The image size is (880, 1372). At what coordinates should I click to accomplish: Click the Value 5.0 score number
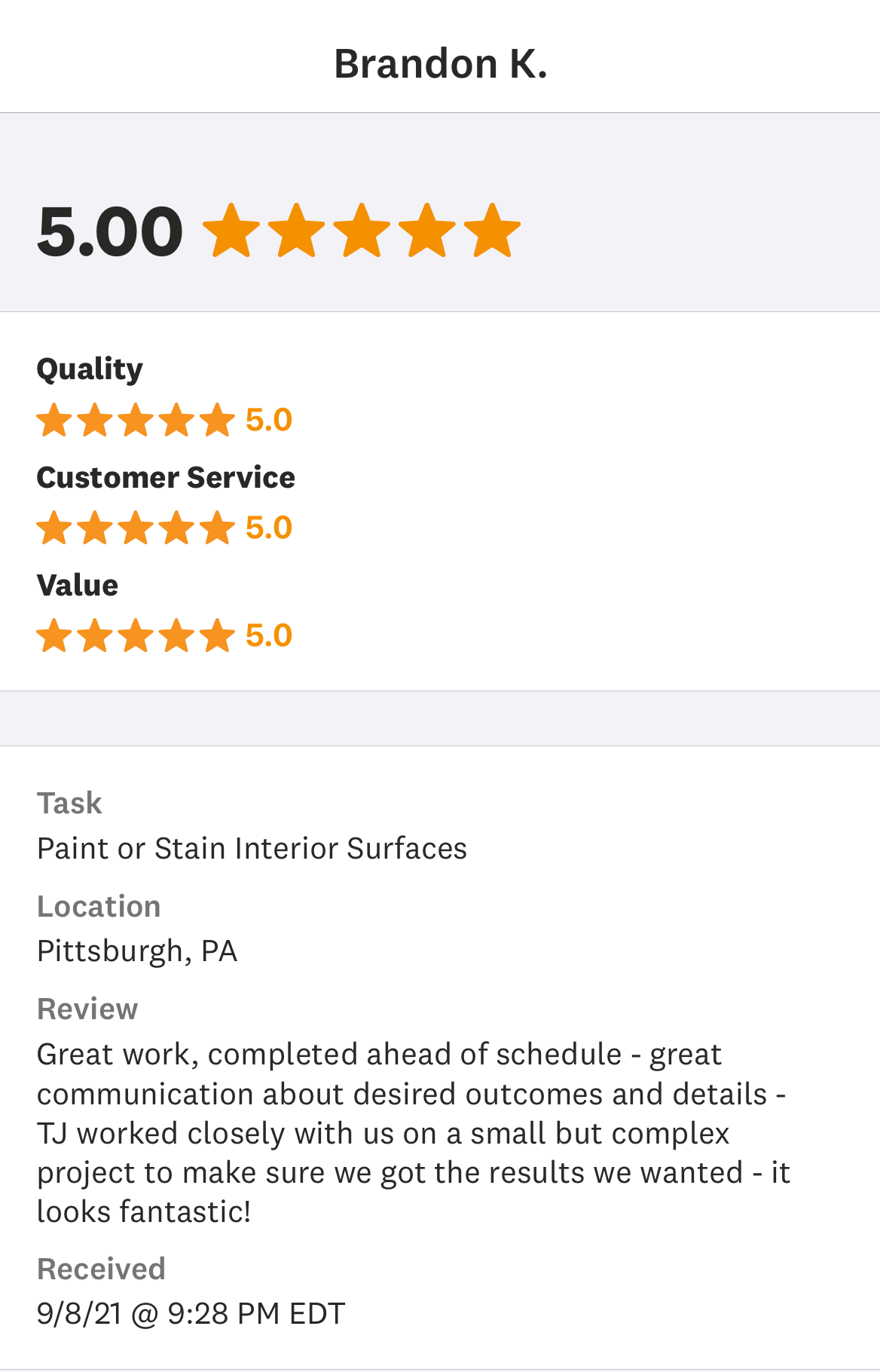(269, 635)
